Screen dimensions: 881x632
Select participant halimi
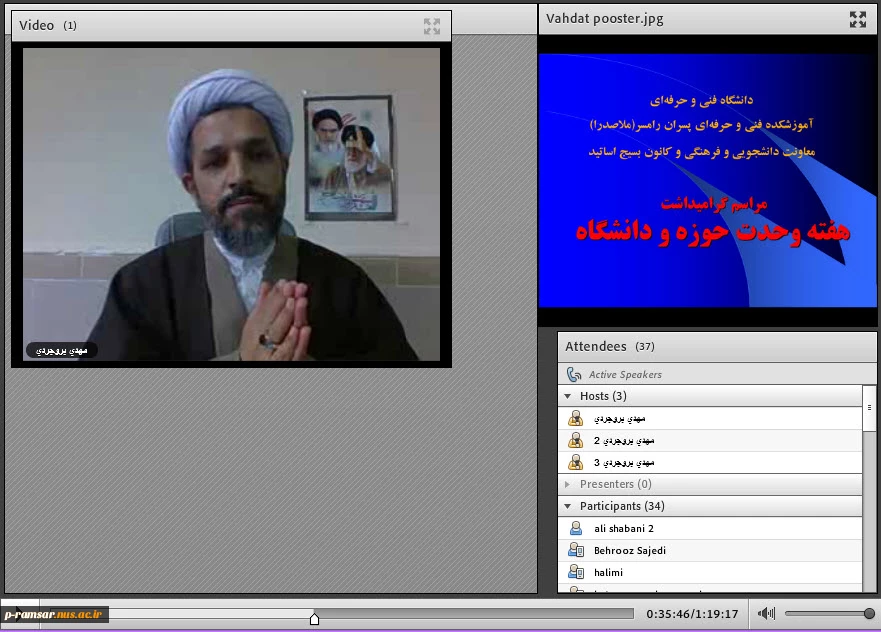pyautogui.click(x=710, y=572)
